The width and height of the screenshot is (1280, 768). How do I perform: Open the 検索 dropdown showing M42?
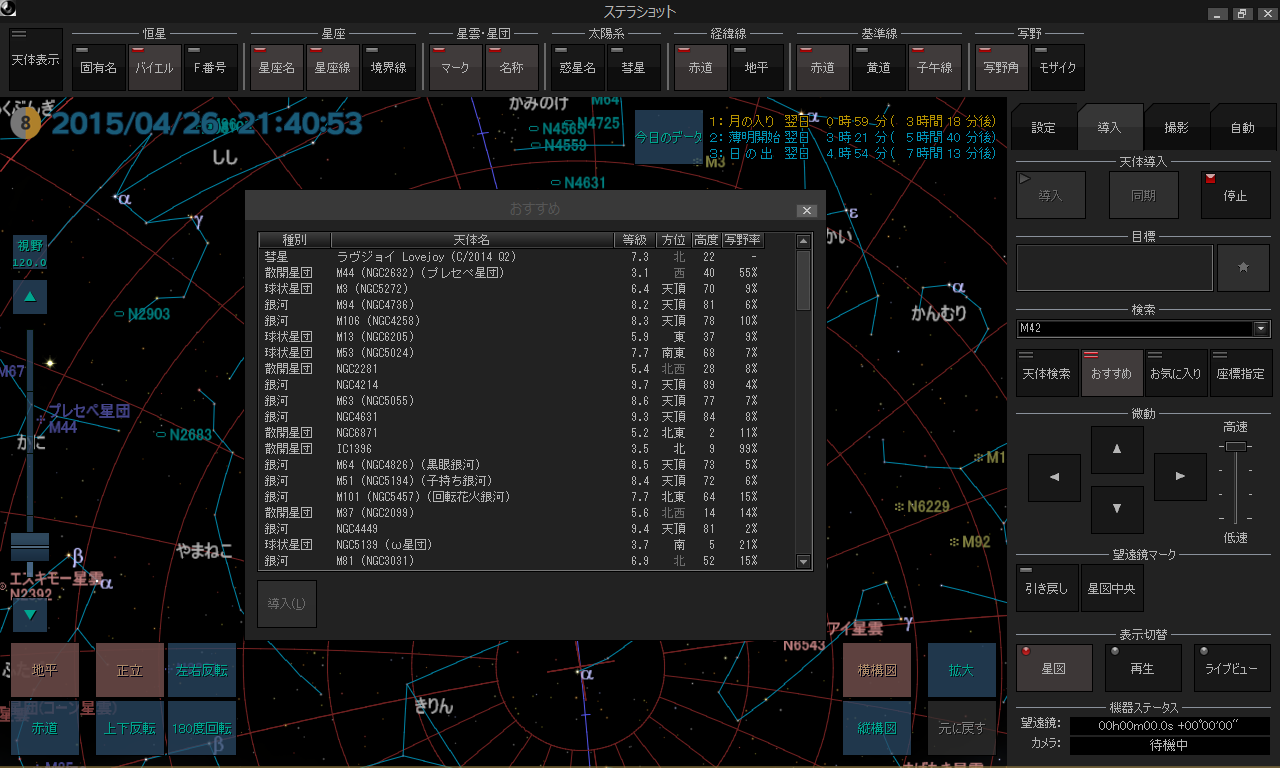(1261, 329)
